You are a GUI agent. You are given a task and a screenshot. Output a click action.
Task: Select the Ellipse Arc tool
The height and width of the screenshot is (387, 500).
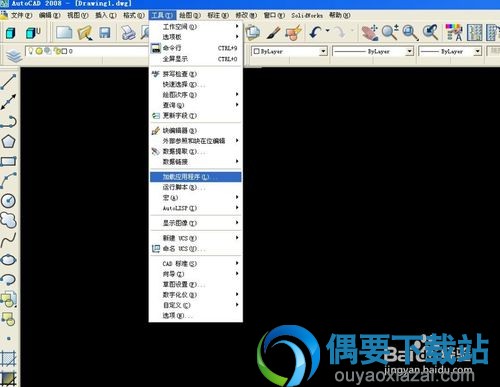tap(8, 279)
